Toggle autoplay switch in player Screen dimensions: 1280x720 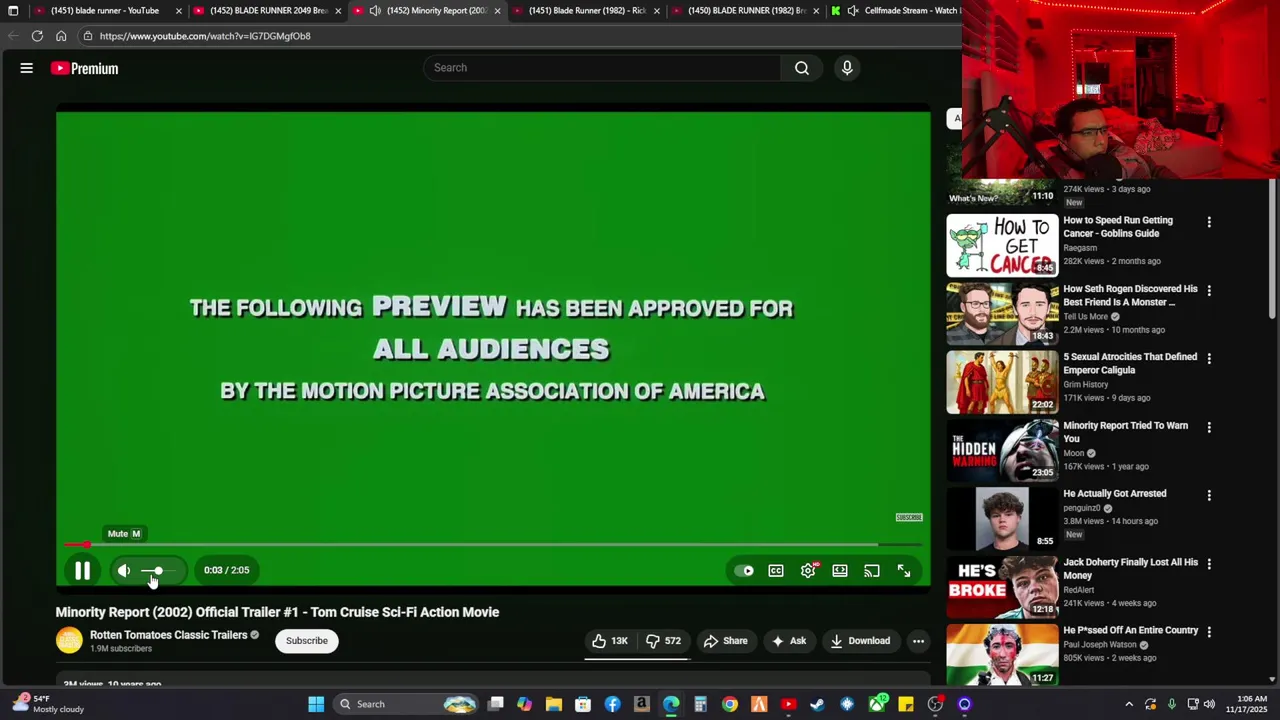(744, 571)
